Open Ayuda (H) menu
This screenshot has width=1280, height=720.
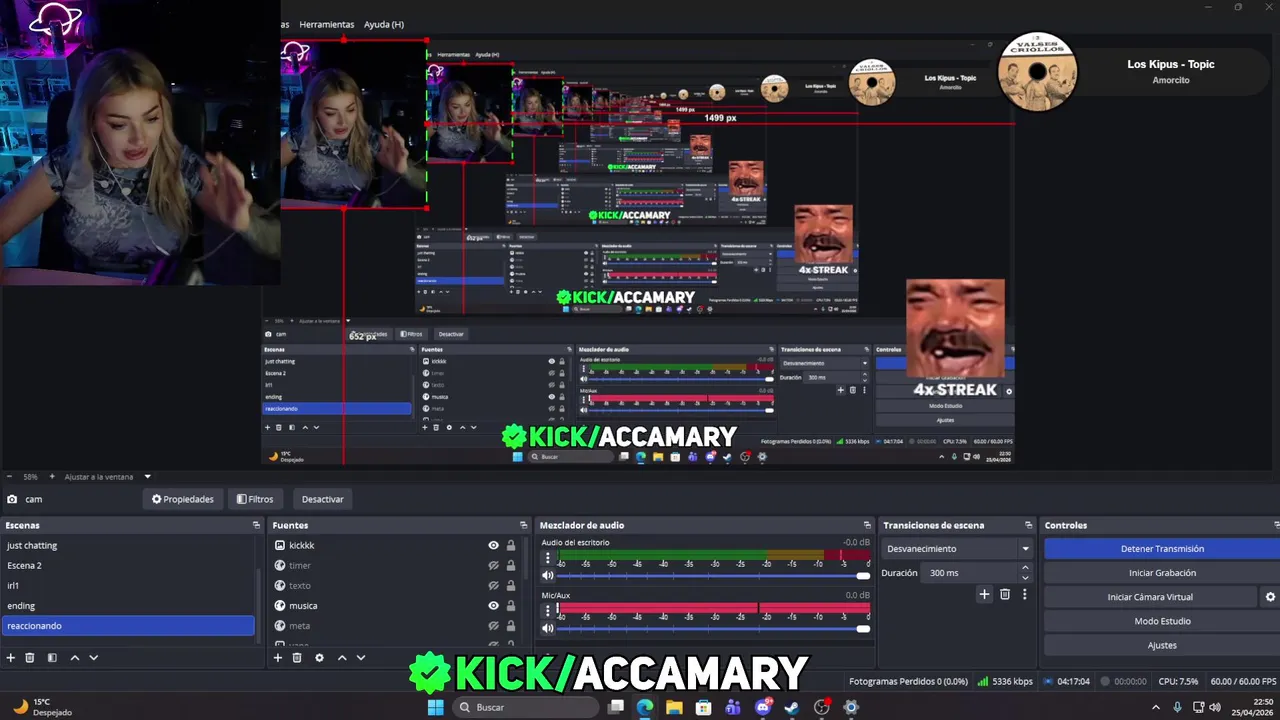point(384,24)
